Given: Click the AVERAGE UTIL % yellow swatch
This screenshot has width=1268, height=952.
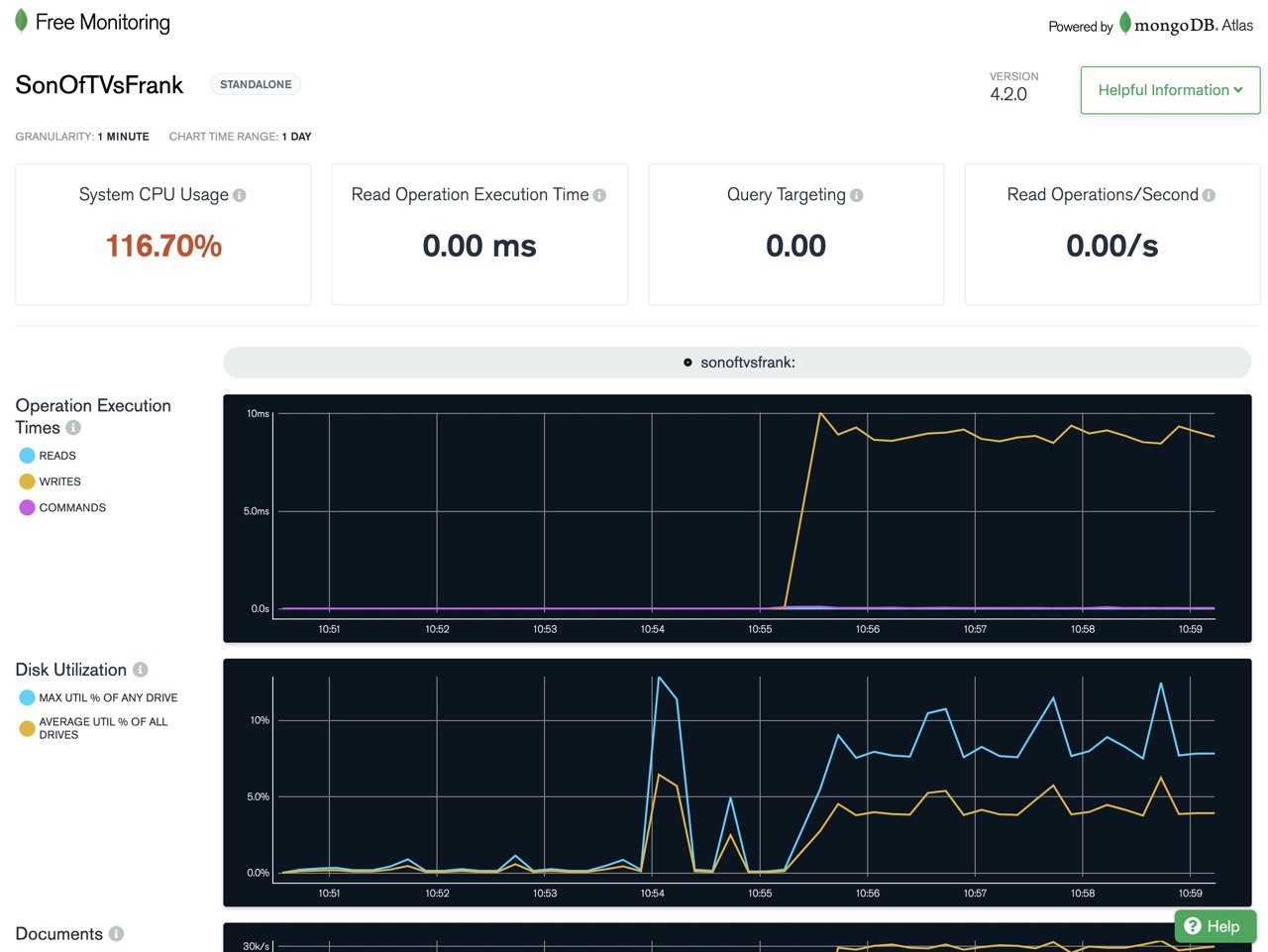Looking at the screenshot, I should (x=27, y=728).
